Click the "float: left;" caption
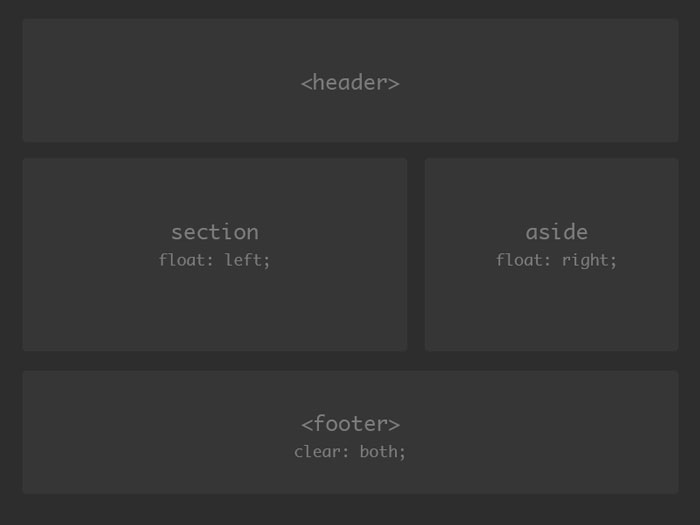 pos(214,260)
